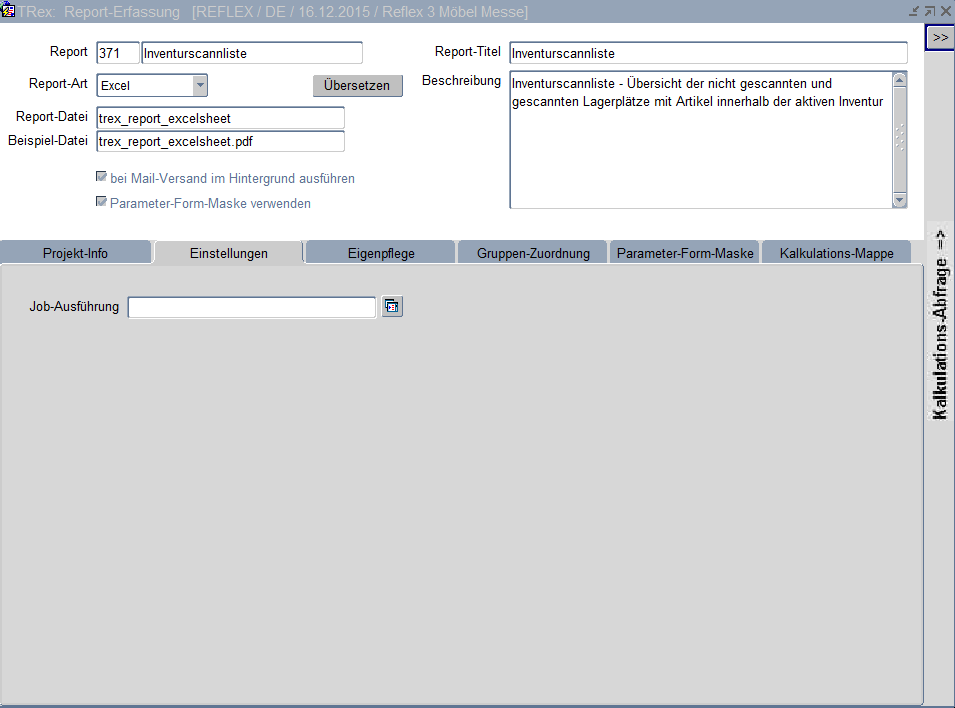Toggle 'Parameter-Form-Maske verwenden' checkbox

pyautogui.click(x=101, y=202)
